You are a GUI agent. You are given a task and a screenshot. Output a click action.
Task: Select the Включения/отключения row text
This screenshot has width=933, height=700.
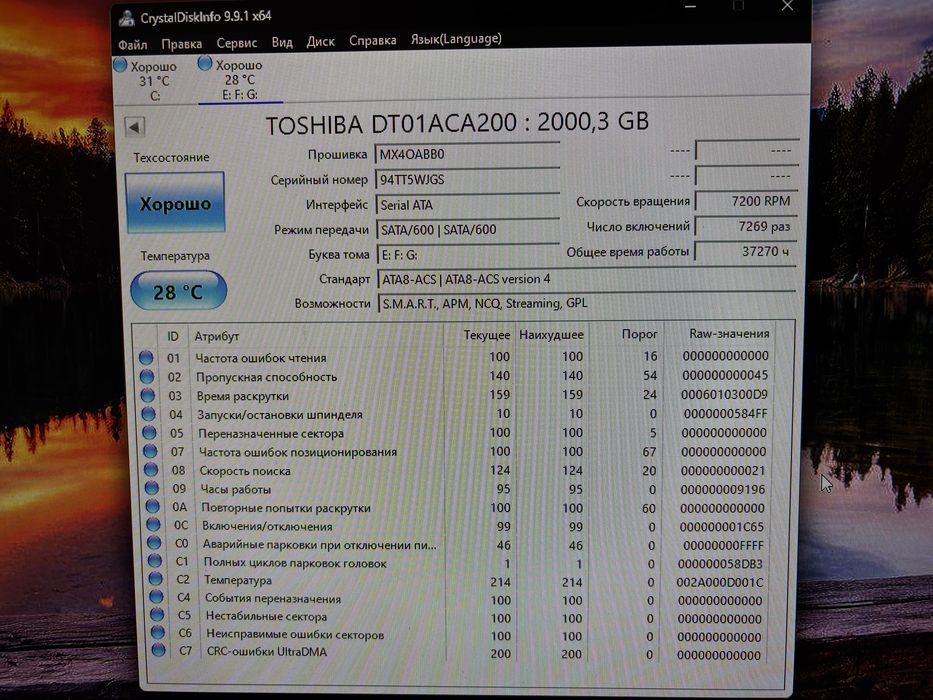pos(267,527)
